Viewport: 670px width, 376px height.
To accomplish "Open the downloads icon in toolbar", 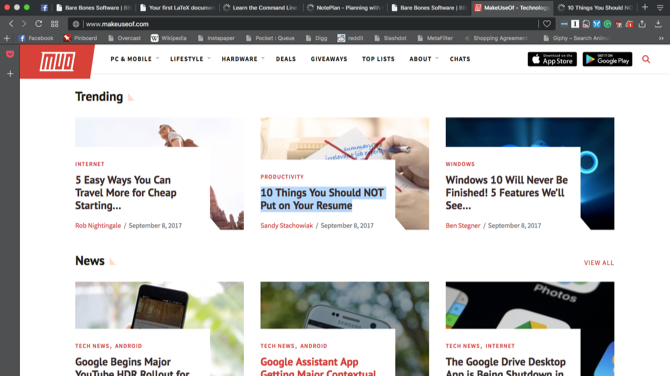I will click(x=658, y=24).
